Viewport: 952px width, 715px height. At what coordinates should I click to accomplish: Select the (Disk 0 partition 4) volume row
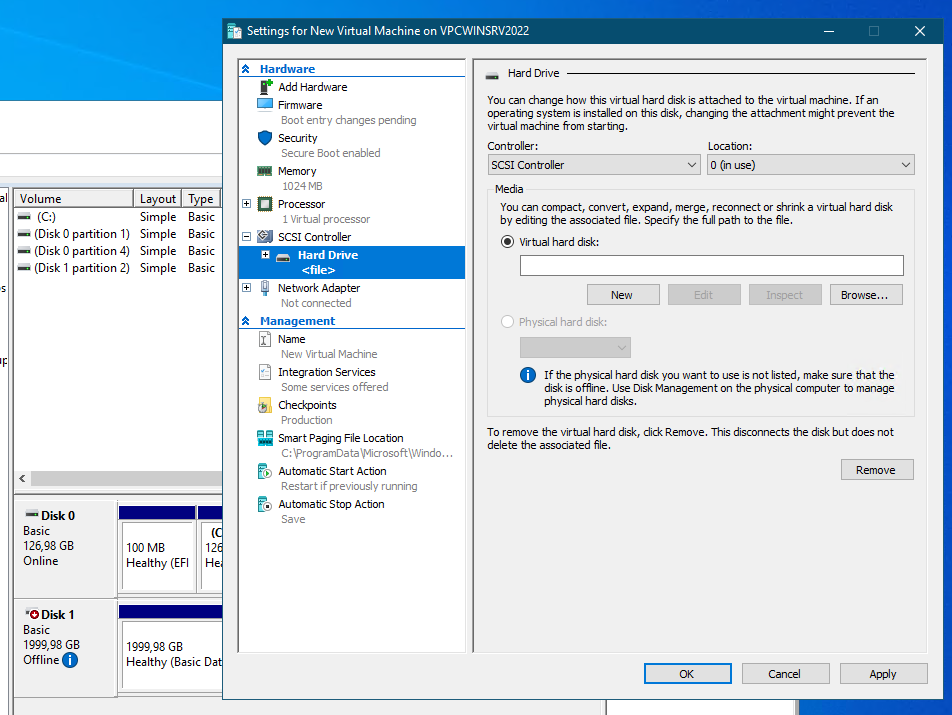pos(118,251)
